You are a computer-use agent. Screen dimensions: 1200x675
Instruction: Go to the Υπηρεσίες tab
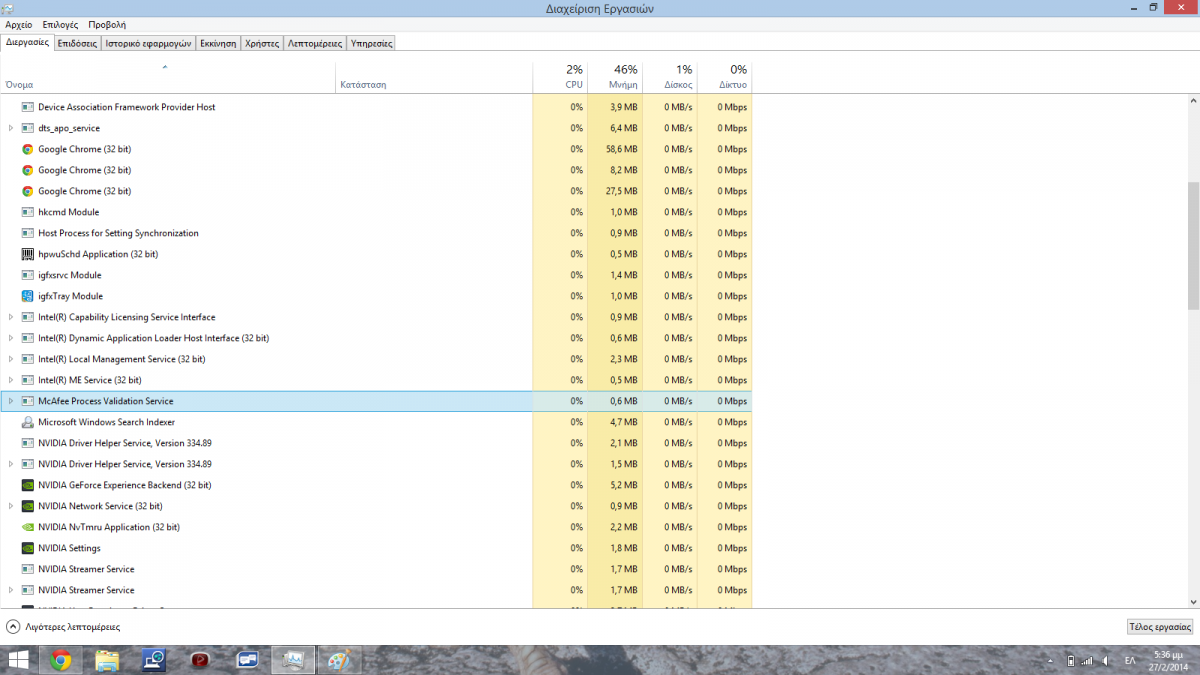click(372, 44)
